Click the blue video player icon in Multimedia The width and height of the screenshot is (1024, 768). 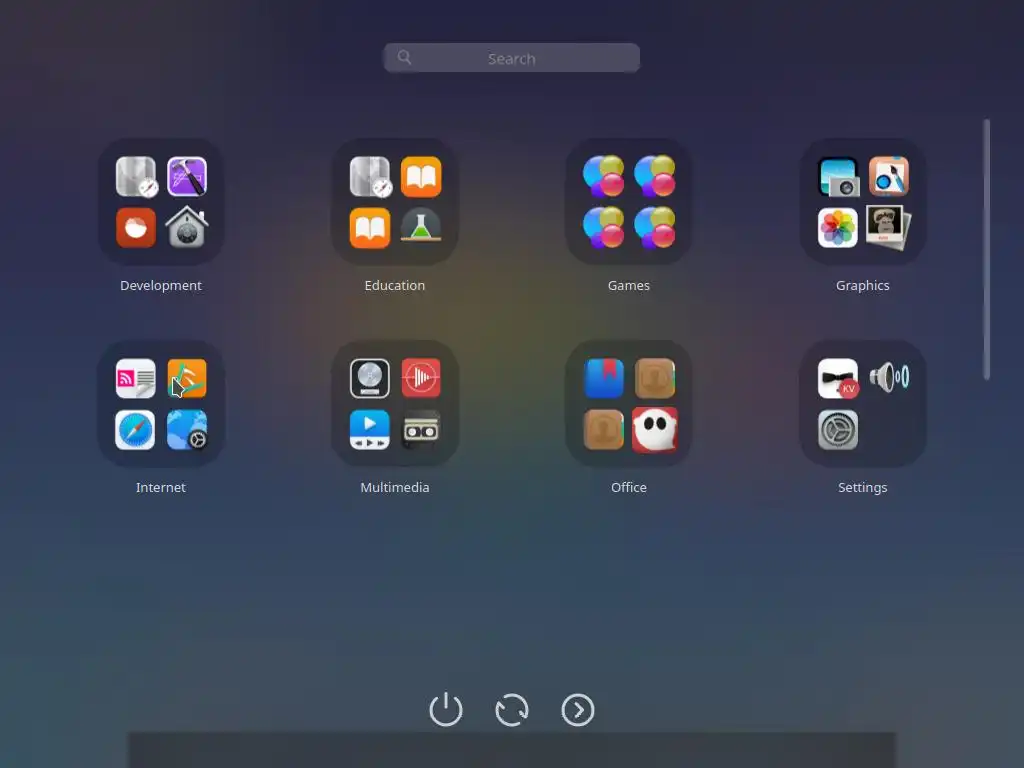[x=370, y=430]
